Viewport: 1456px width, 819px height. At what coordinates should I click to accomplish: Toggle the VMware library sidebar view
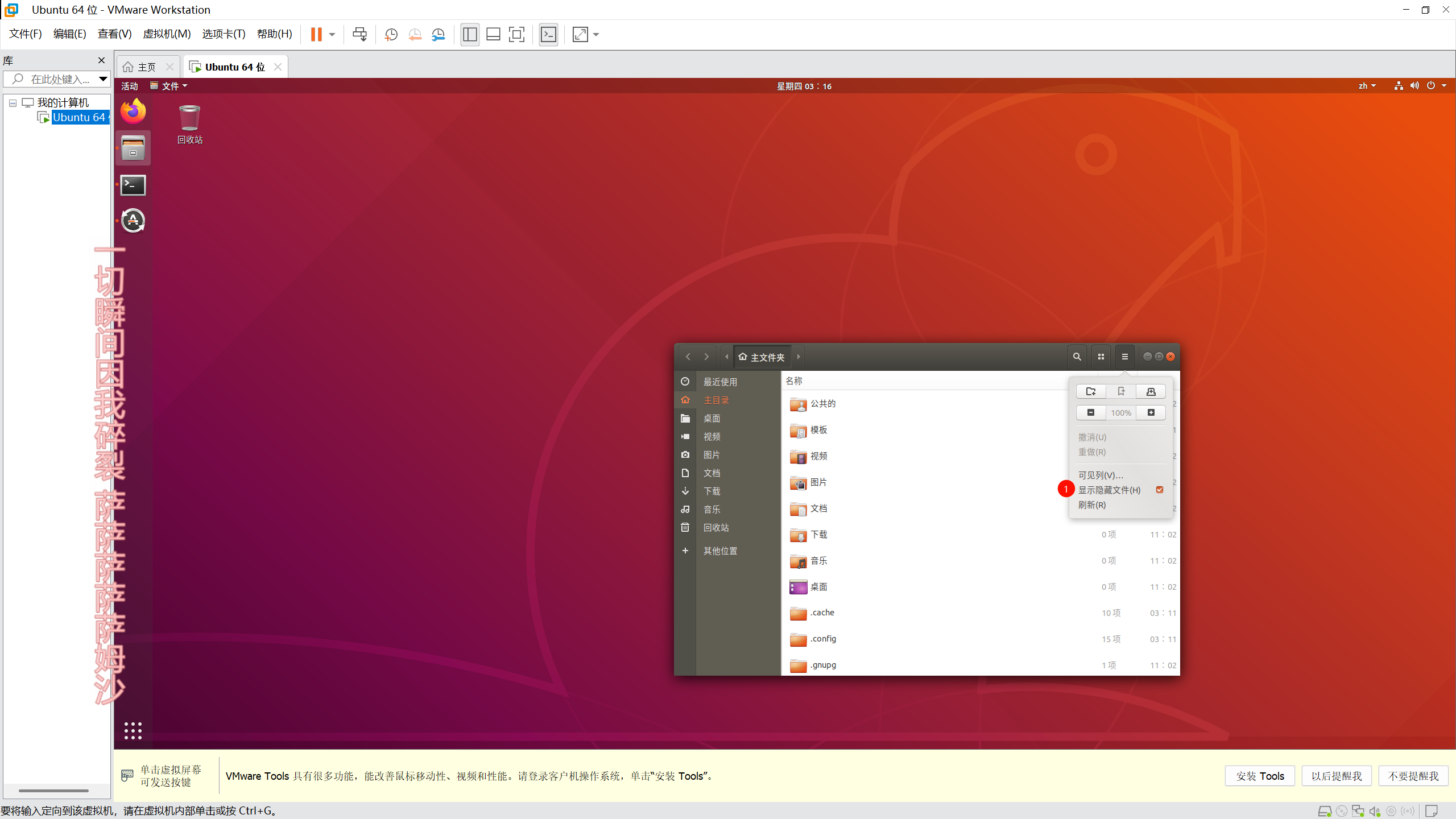[x=470, y=35]
